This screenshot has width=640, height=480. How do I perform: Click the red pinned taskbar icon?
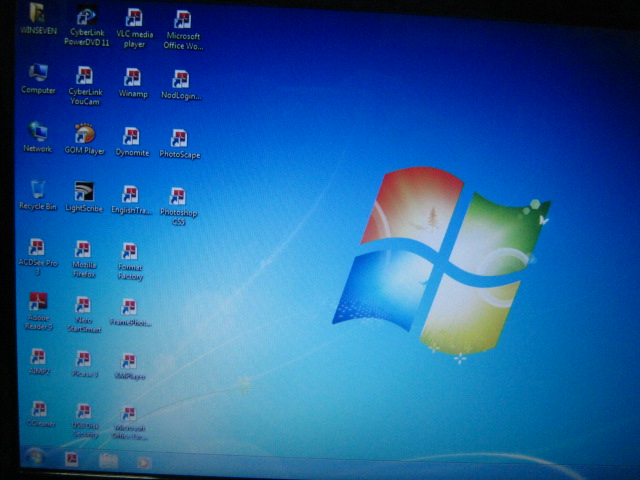click(x=72, y=459)
